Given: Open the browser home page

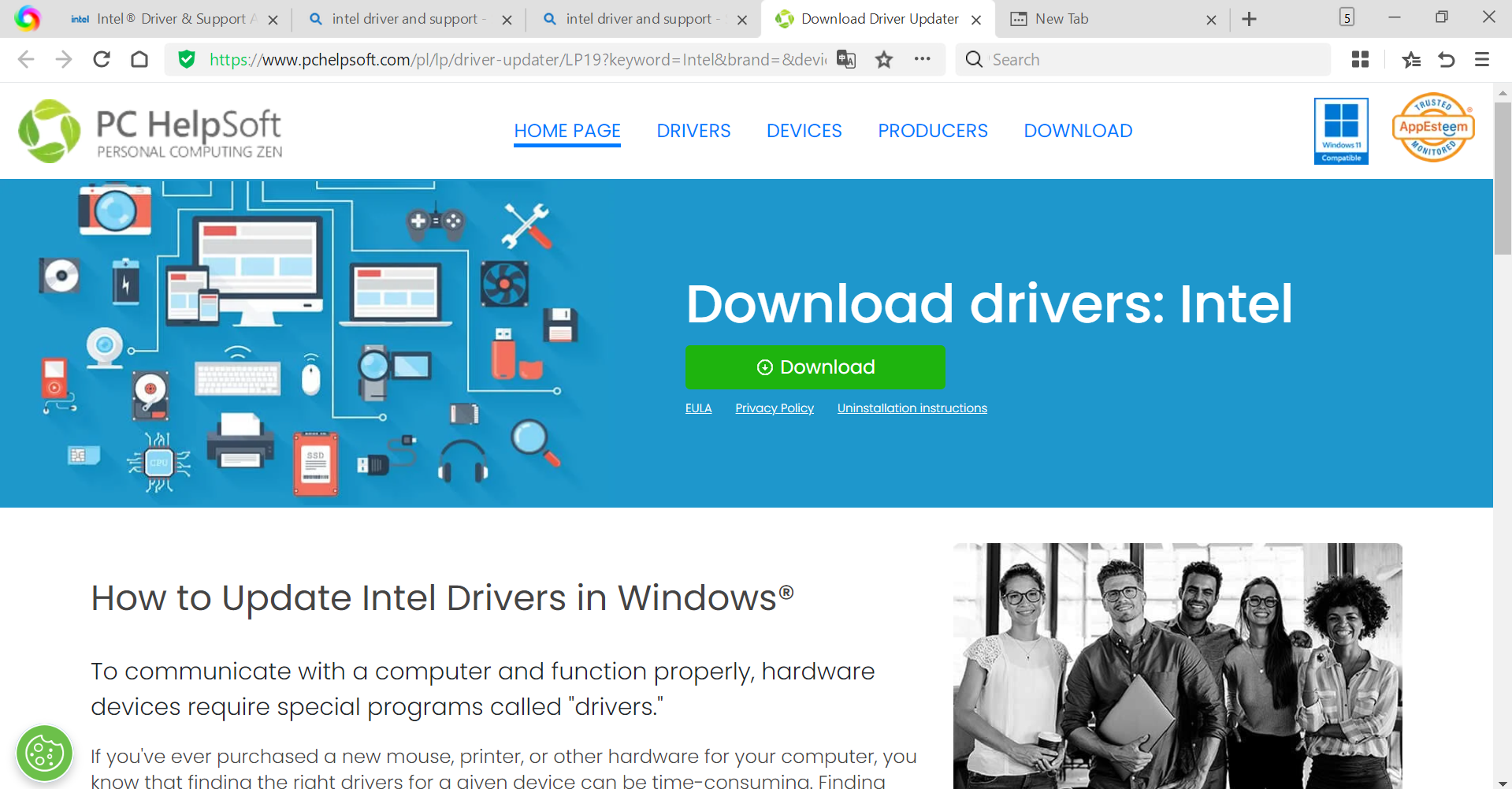Looking at the screenshot, I should [x=139, y=59].
